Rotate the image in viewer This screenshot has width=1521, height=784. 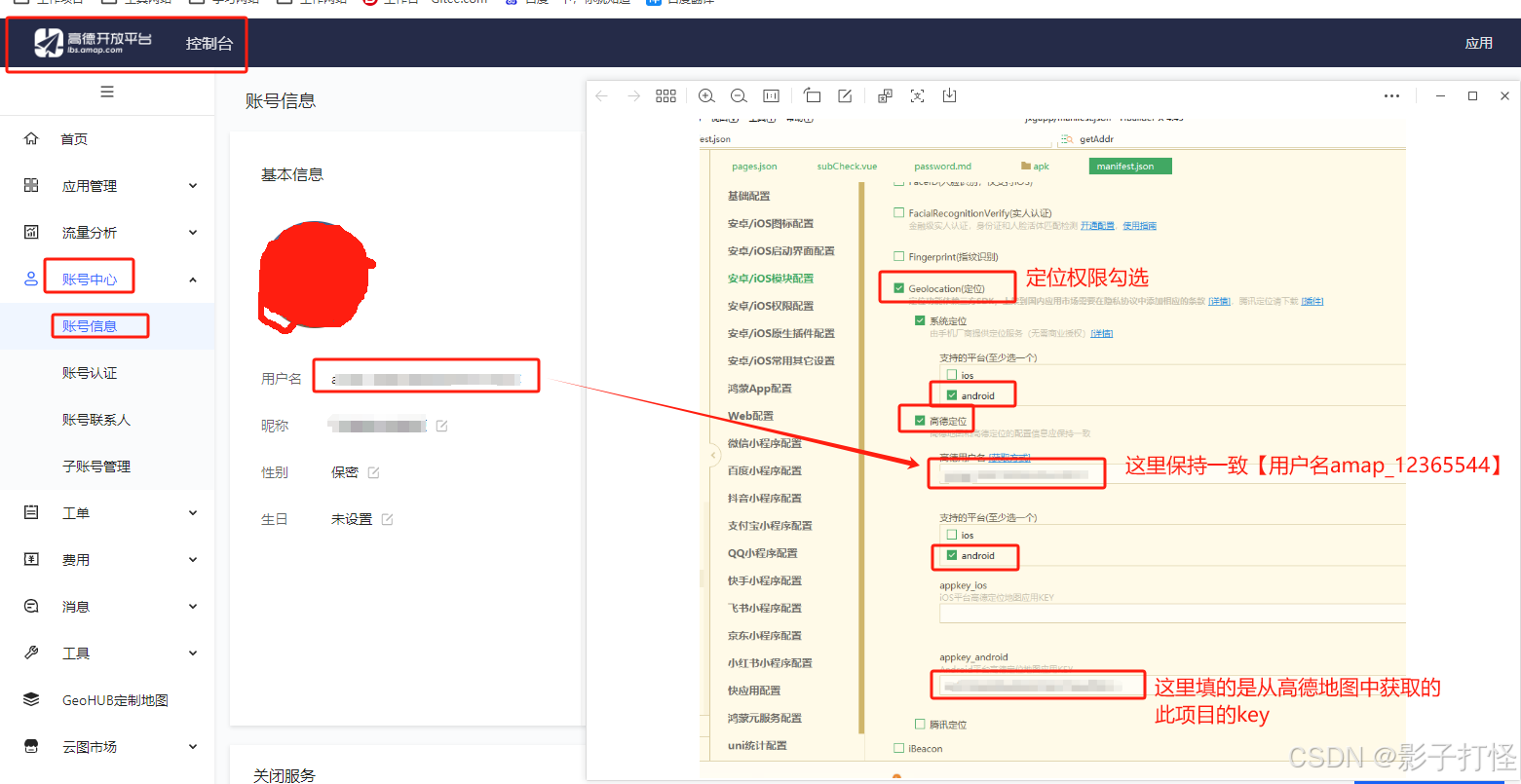click(x=813, y=95)
